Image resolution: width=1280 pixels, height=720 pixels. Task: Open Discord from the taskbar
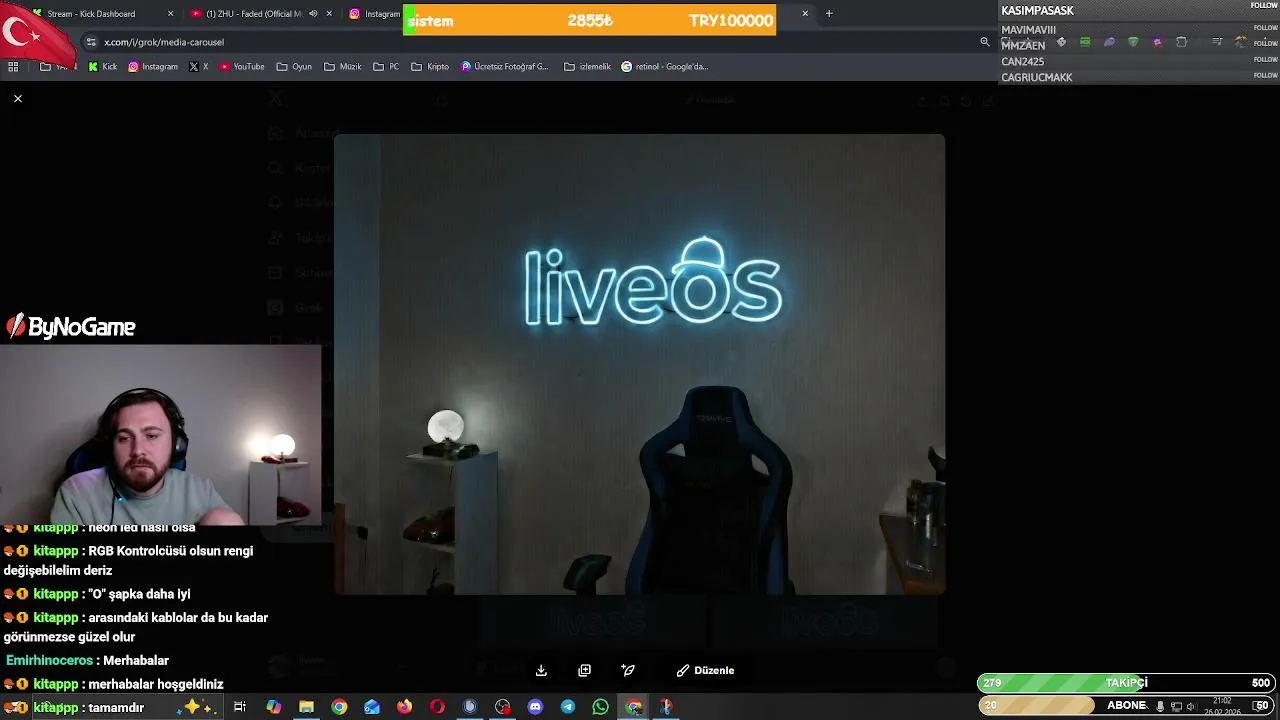535,707
